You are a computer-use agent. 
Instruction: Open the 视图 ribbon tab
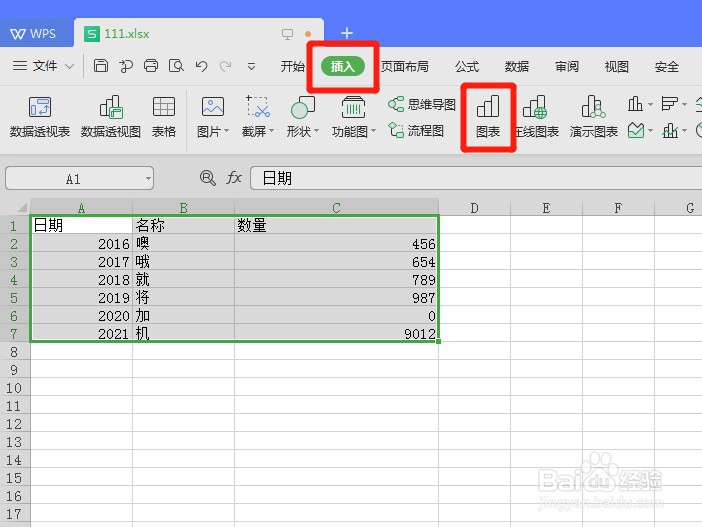(616, 67)
